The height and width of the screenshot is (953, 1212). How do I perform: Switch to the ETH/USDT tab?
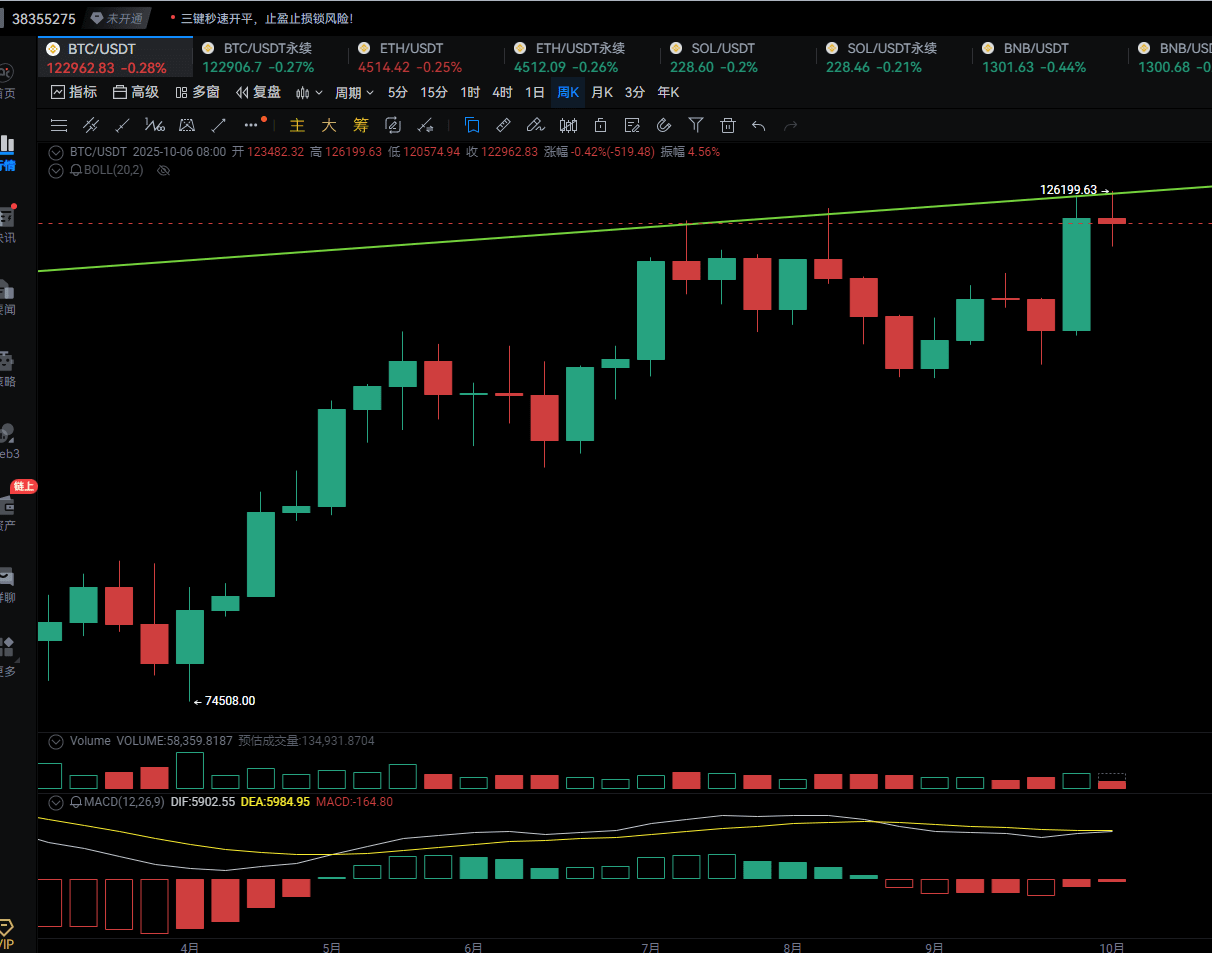click(x=410, y=48)
